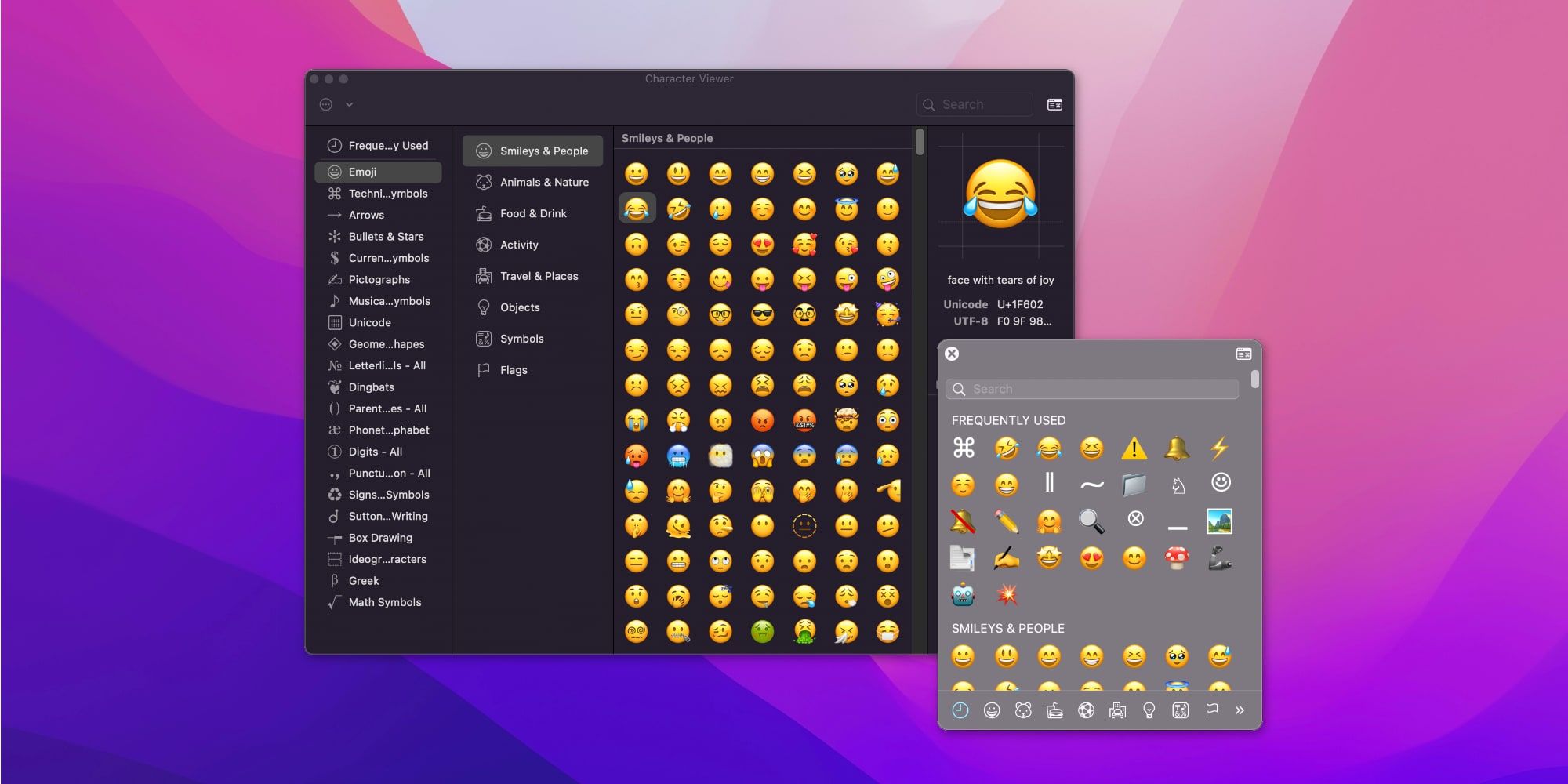Close the compact emoji picker popup

pos(952,354)
